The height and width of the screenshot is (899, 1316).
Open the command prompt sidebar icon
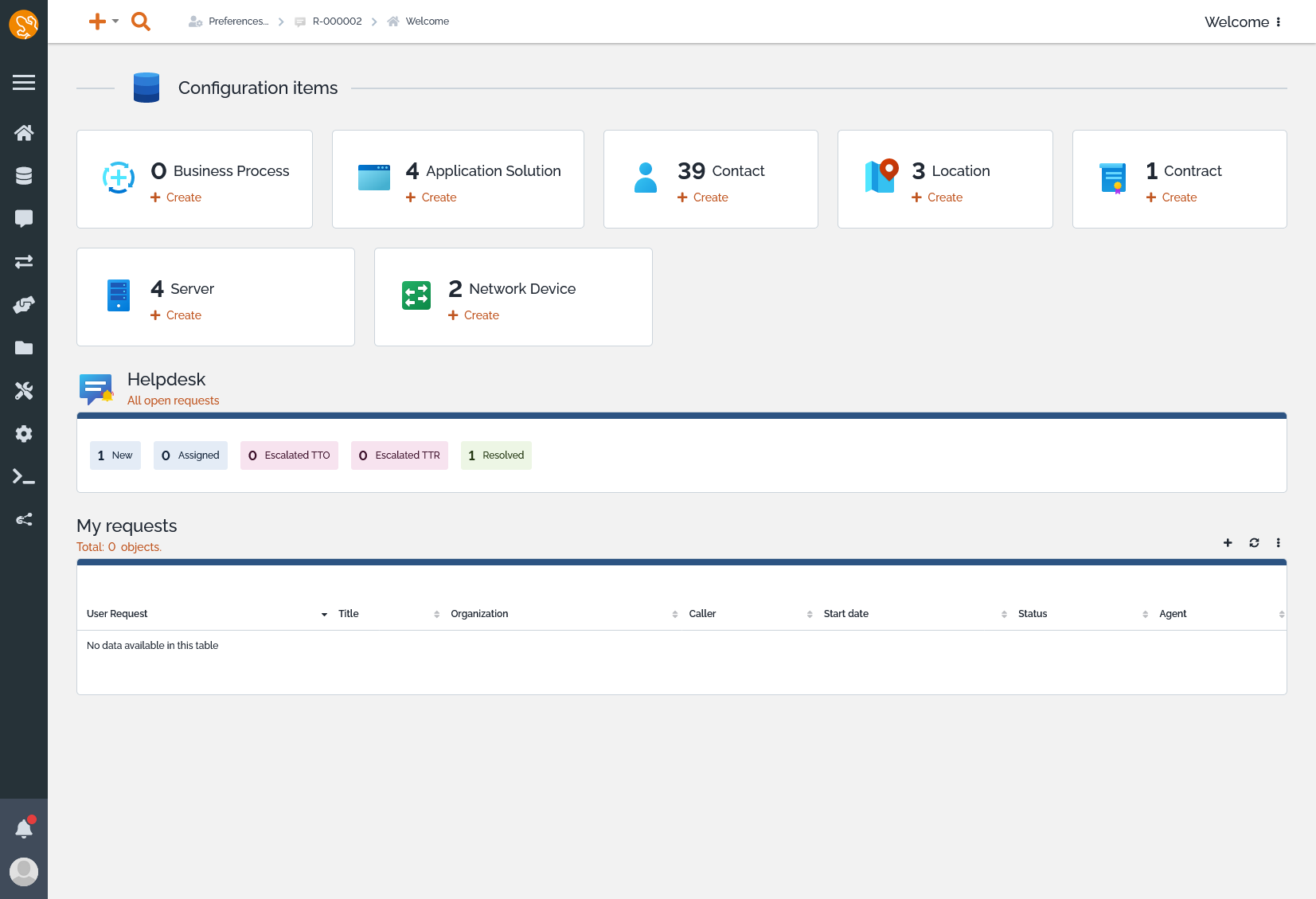click(x=24, y=476)
